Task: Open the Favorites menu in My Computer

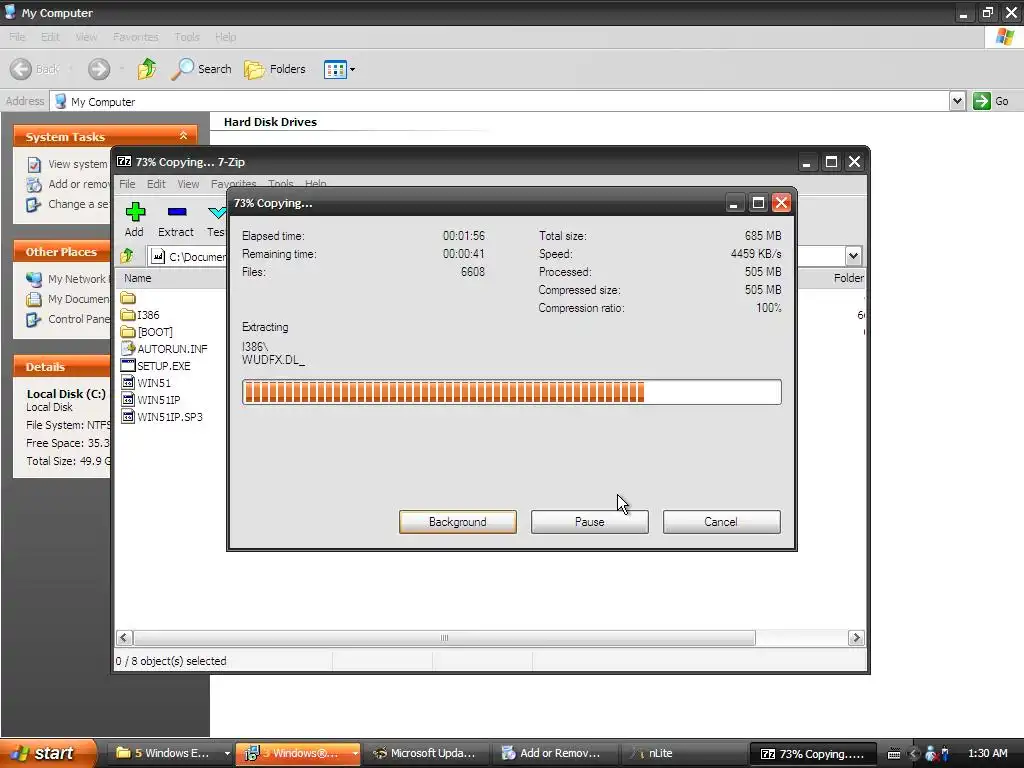Action: point(135,37)
